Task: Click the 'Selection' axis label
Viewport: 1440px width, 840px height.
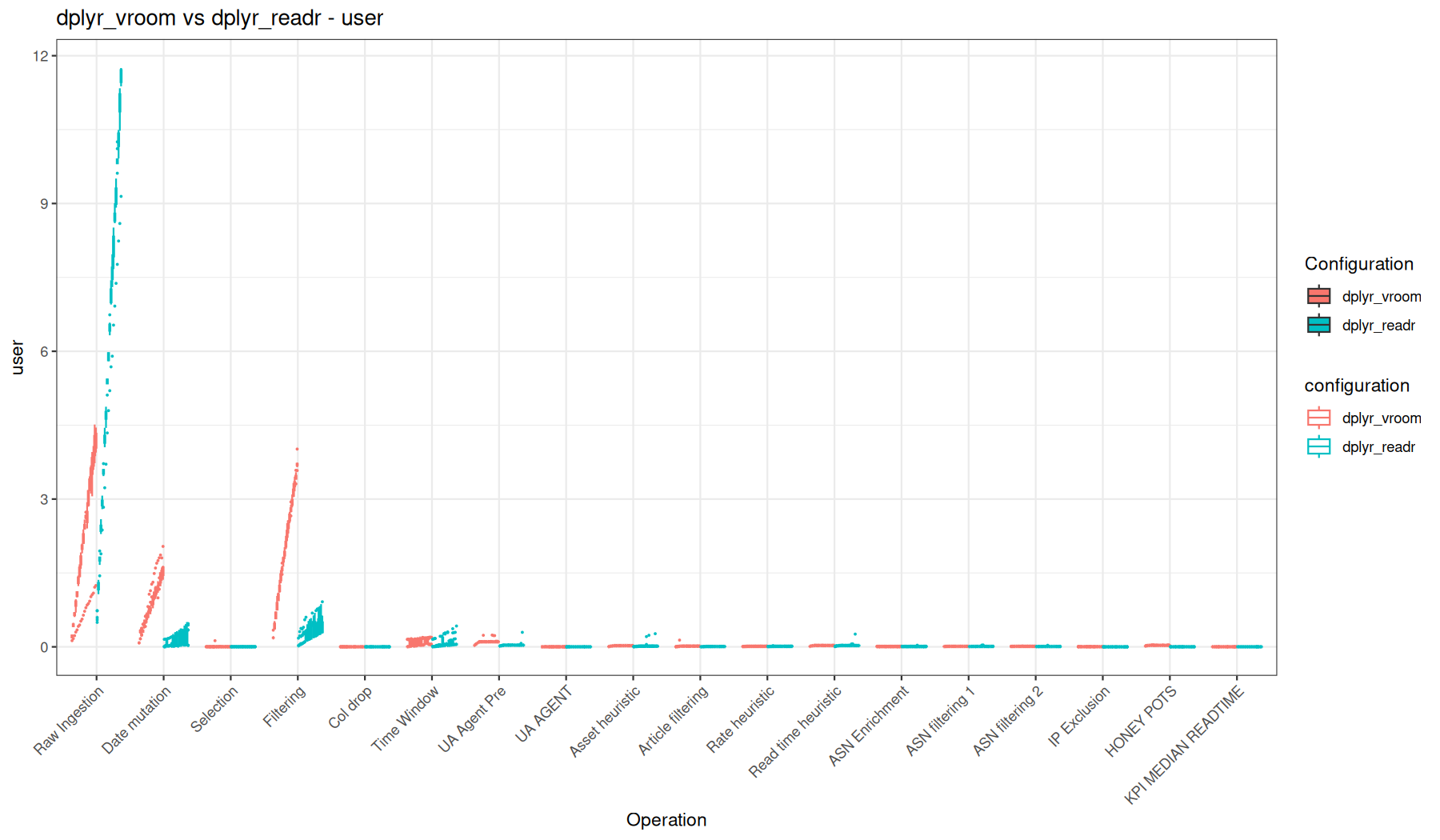Action: click(214, 710)
